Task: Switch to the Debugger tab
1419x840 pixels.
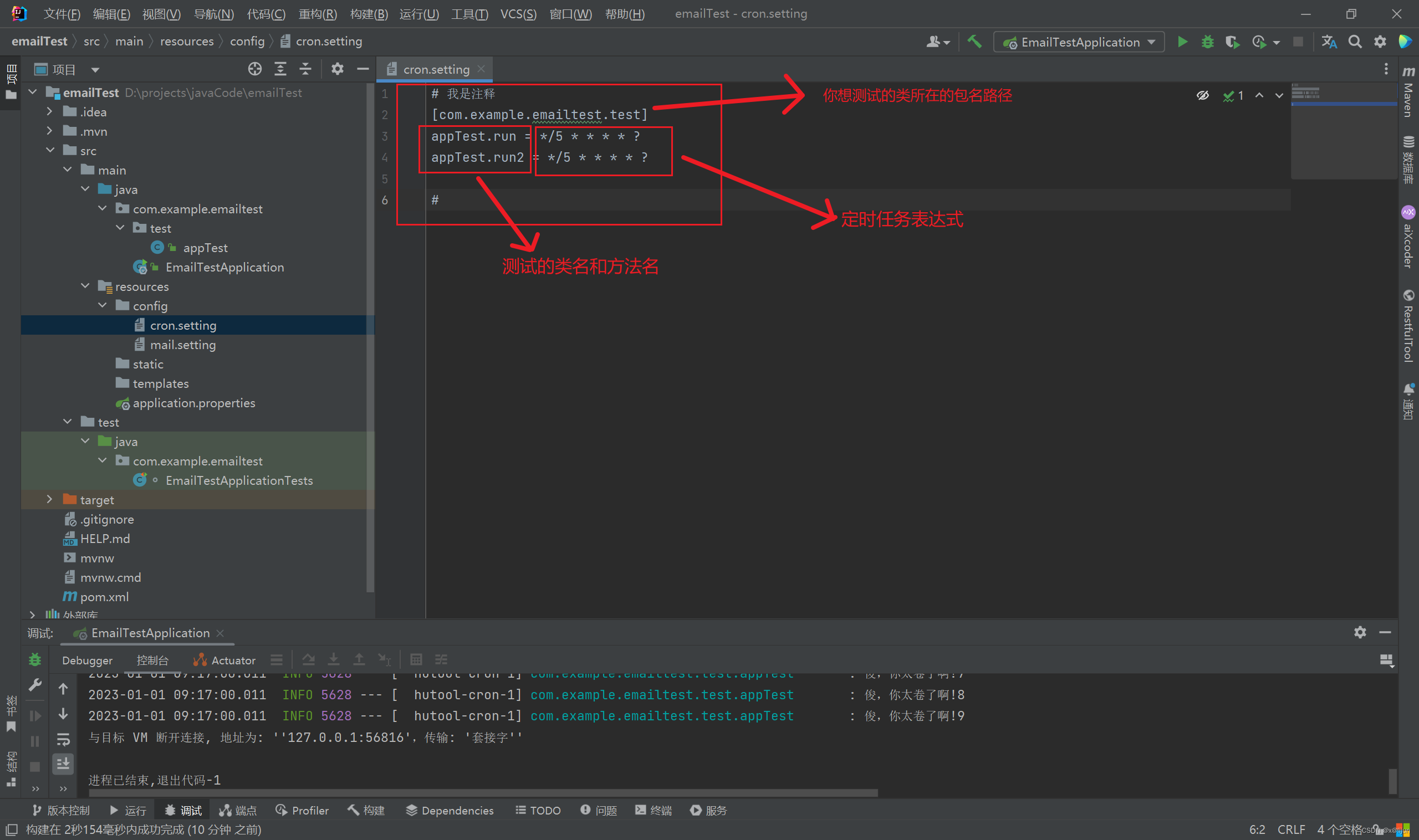Action: pos(87,660)
